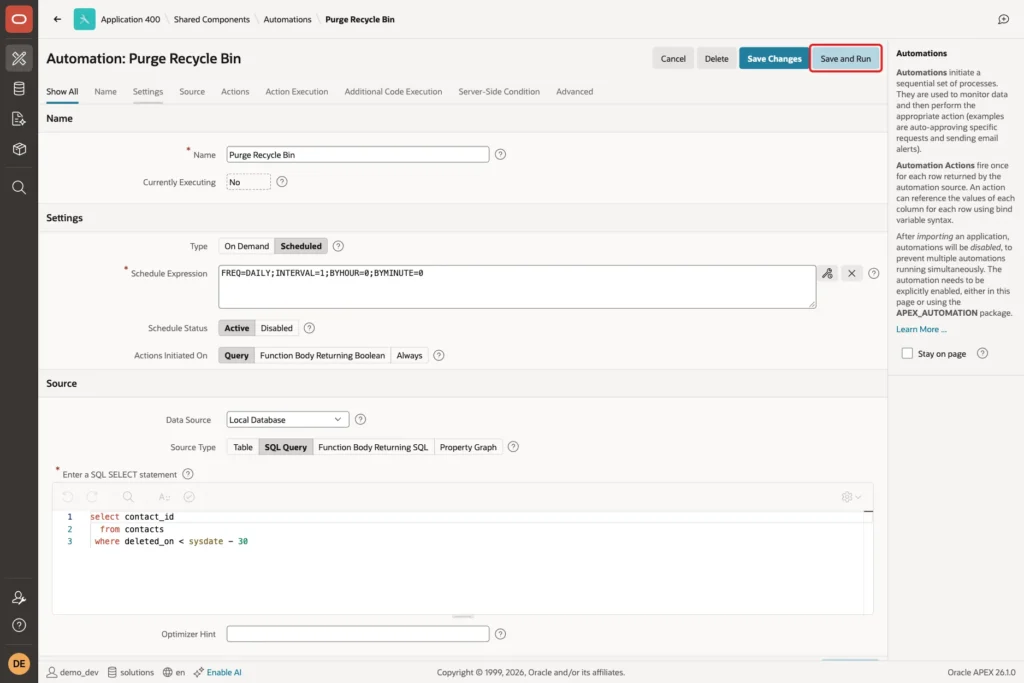Viewport: 1024px width, 683px height.
Task: Choose Always for Actions Initiated On
Action: click(x=409, y=355)
